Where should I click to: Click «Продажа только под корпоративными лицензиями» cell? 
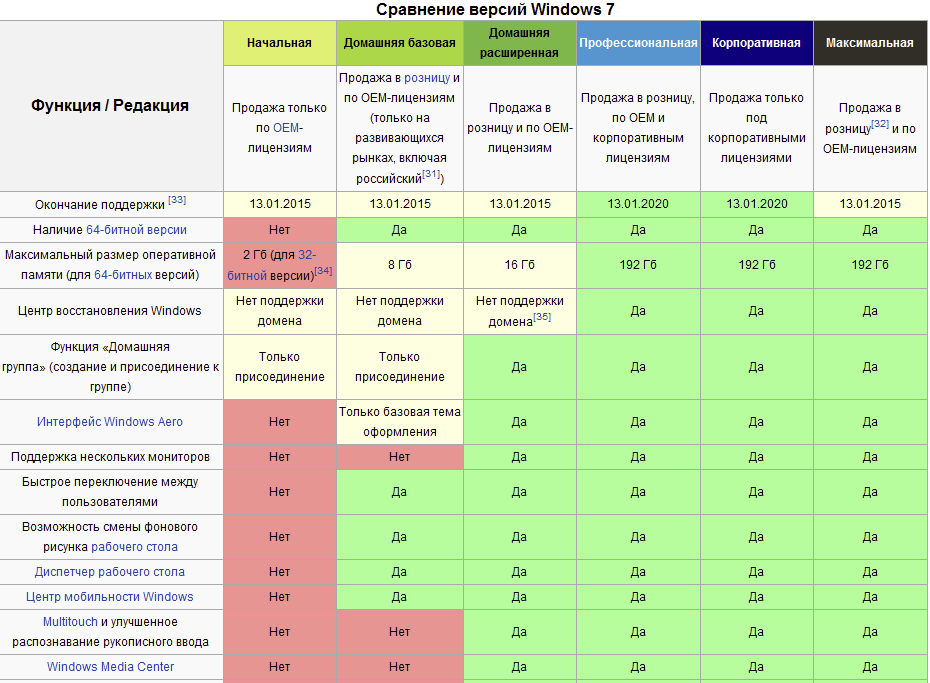[756, 127]
